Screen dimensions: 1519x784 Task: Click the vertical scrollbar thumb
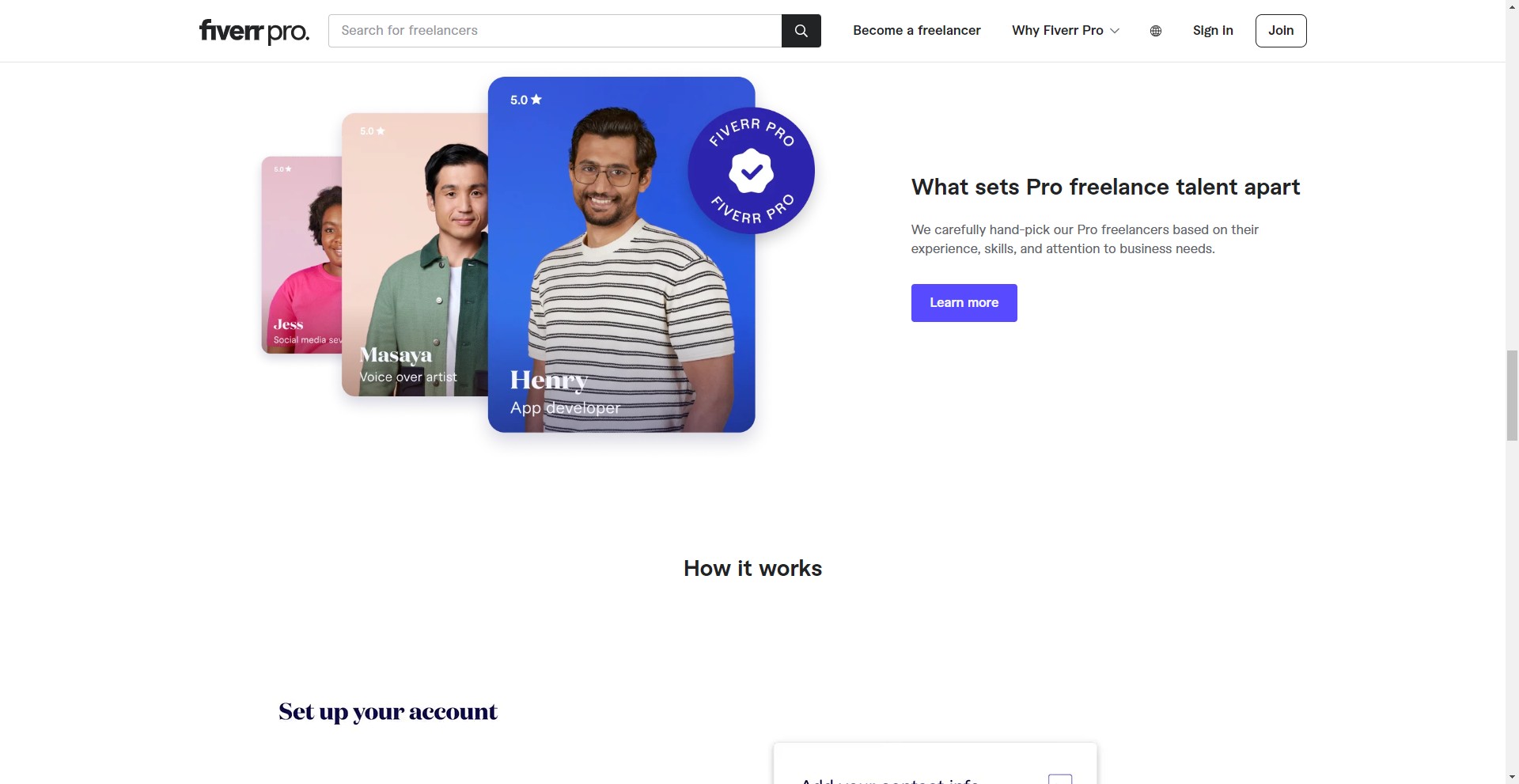tap(1512, 395)
